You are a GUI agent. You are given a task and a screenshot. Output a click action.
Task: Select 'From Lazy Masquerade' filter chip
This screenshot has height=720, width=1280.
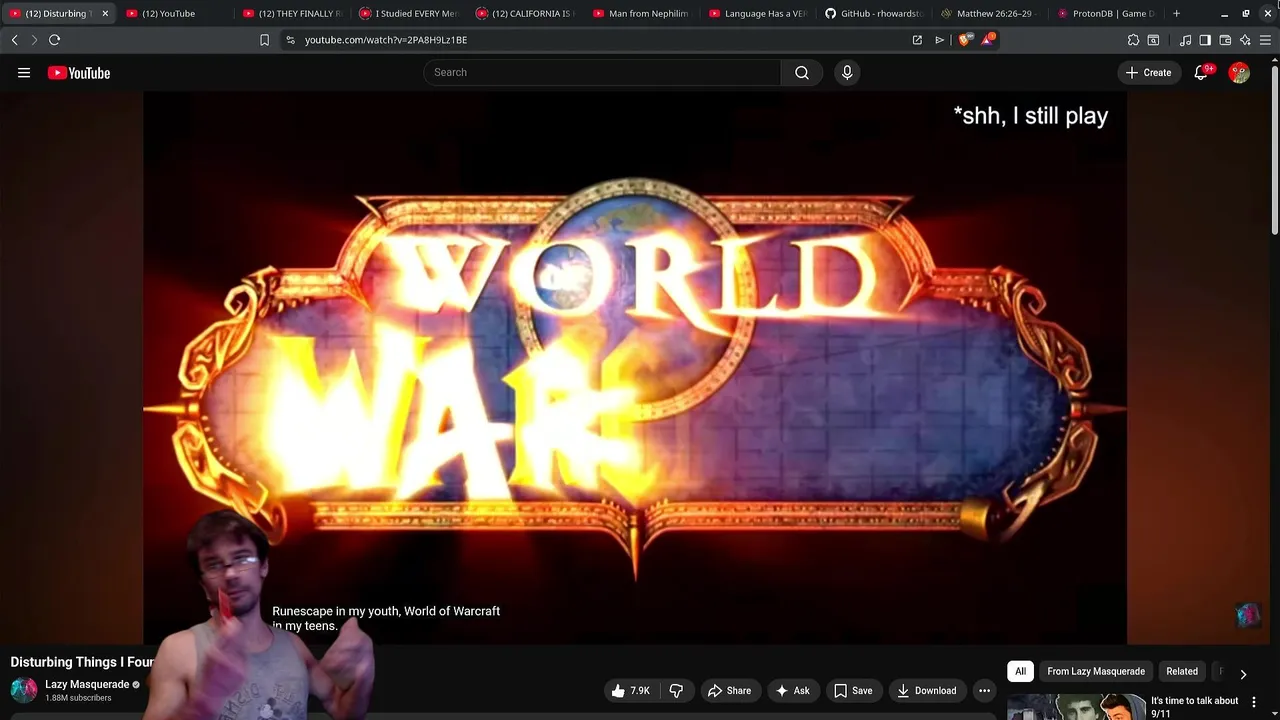[x=1096, y=671]
